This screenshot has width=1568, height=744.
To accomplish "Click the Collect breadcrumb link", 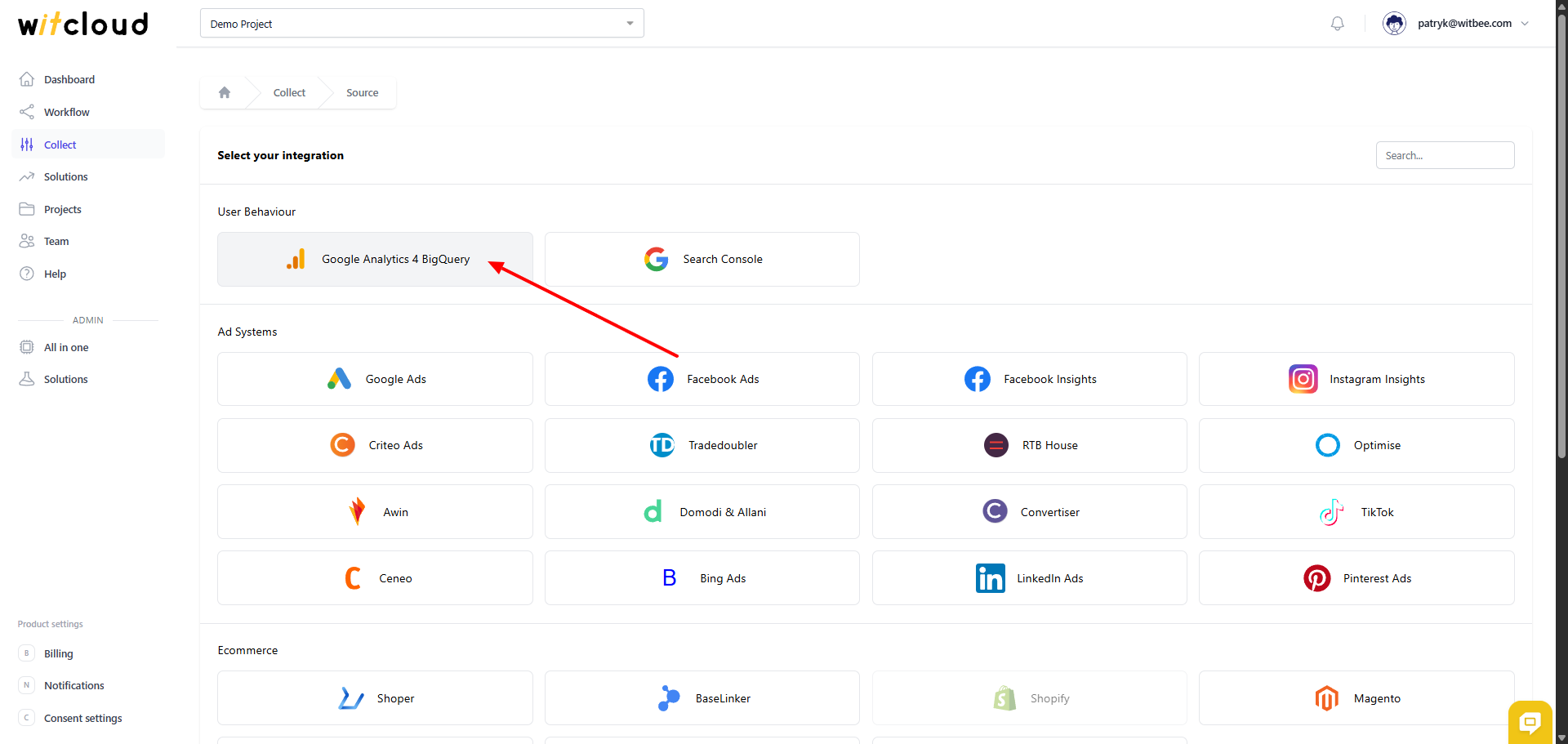I will pos(289,93).
